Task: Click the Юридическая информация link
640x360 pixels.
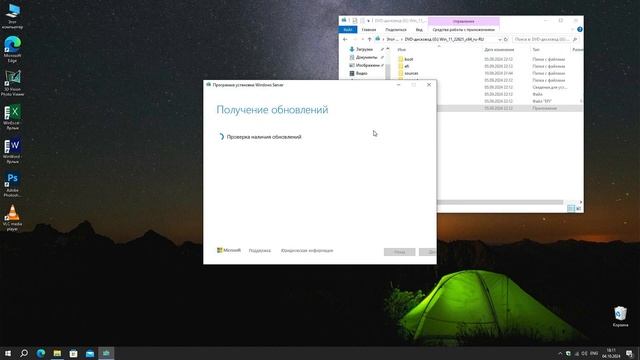Action: coord(307,251)
